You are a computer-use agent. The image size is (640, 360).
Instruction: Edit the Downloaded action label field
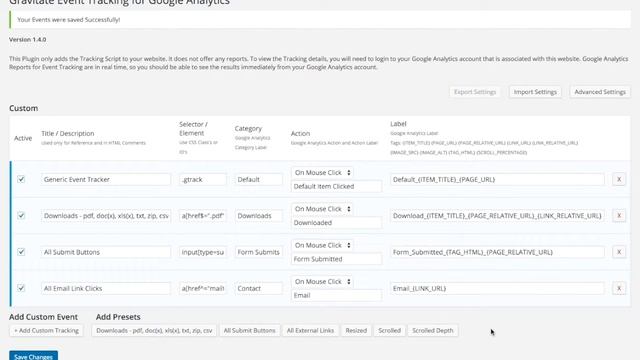[x=336, y=222]
